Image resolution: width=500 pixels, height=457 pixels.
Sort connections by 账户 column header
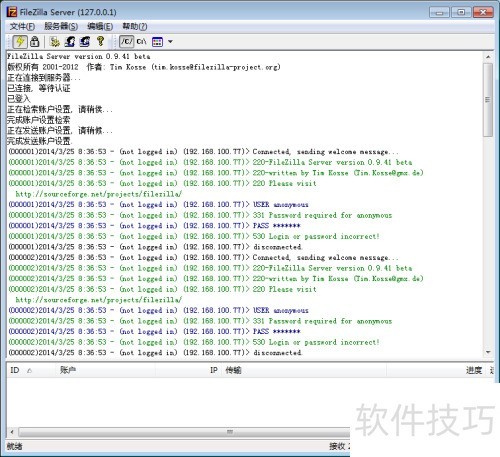105,370
